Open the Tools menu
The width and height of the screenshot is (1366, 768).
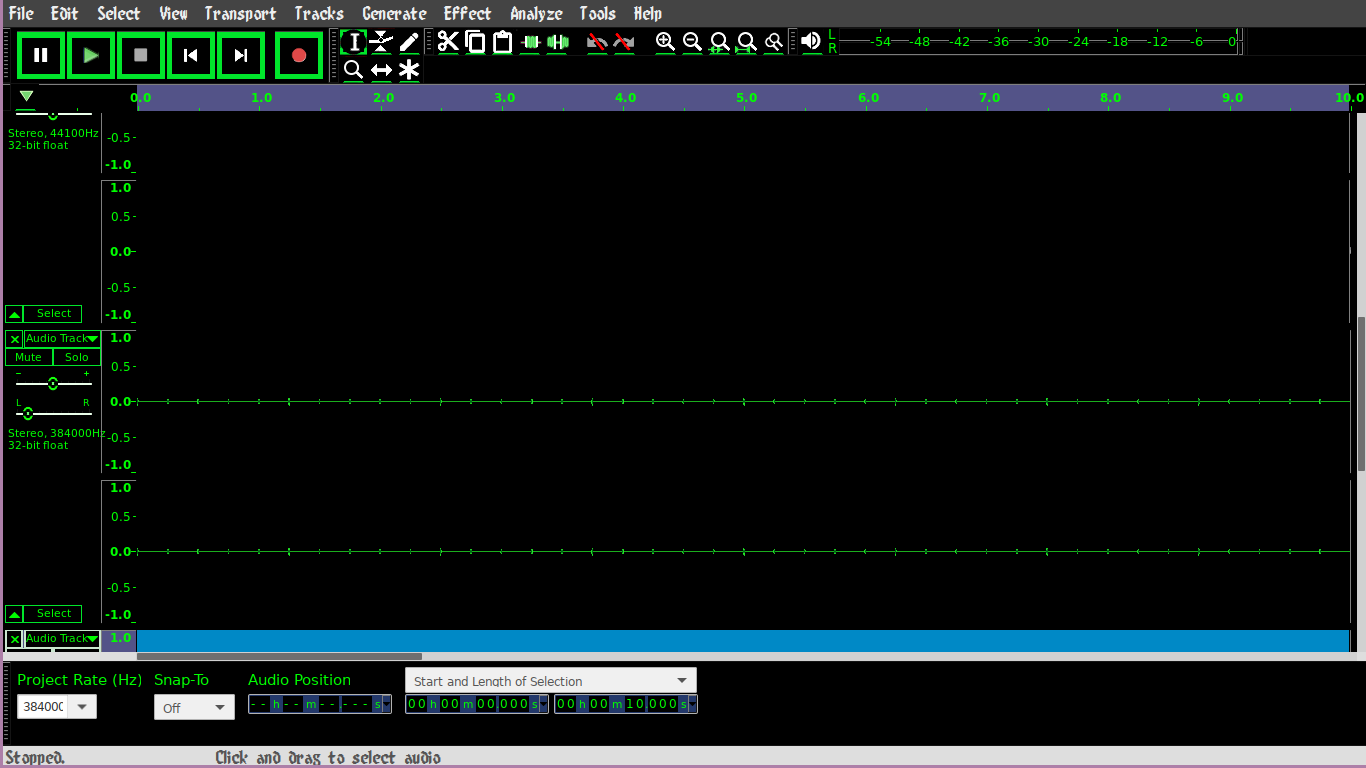coord(597,13)
